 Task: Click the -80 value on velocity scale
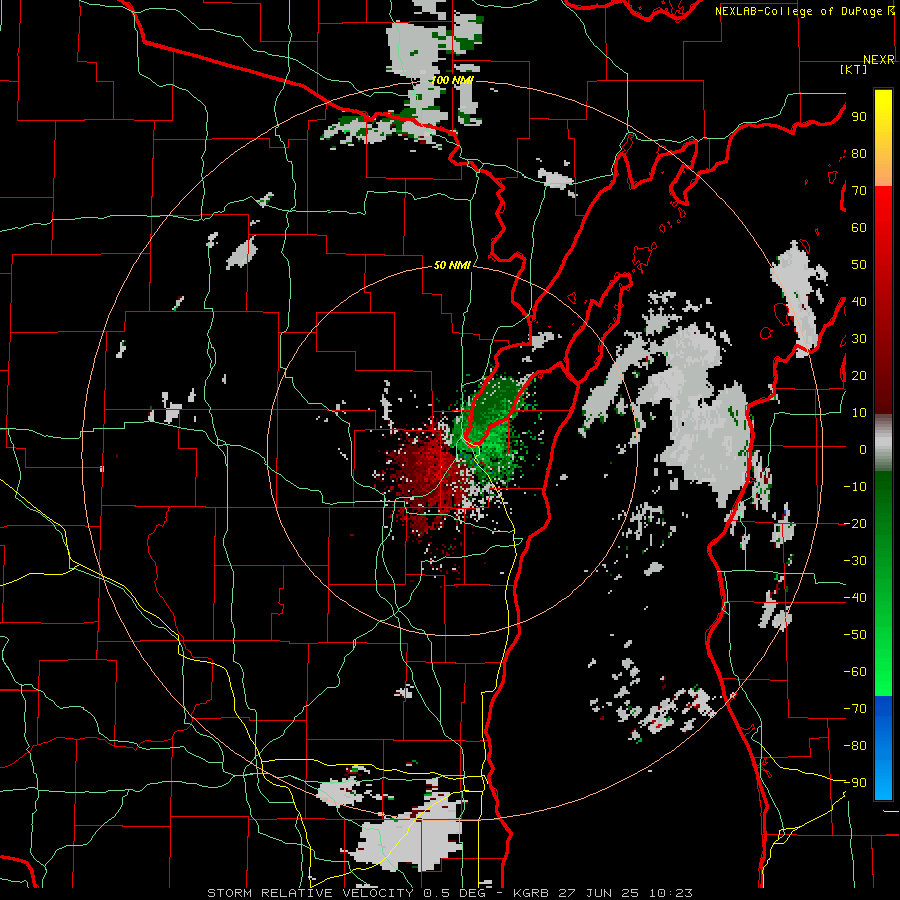[x=855, y=746]
